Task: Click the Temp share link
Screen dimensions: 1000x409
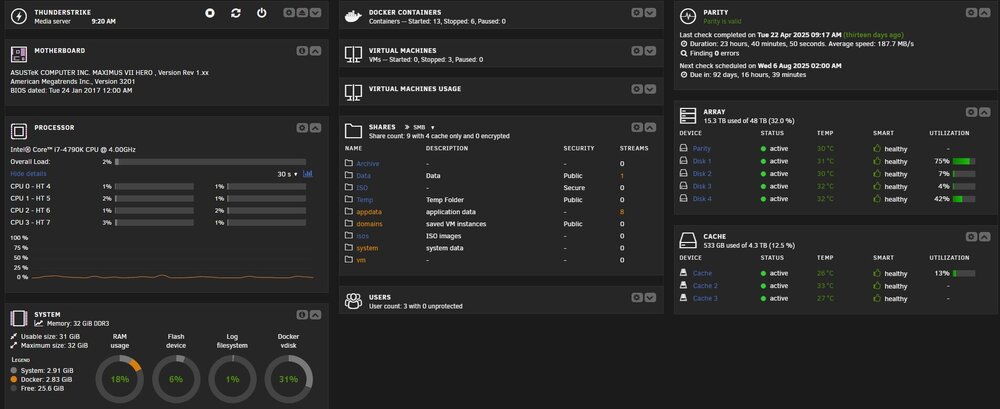Action: click(365, 200)
